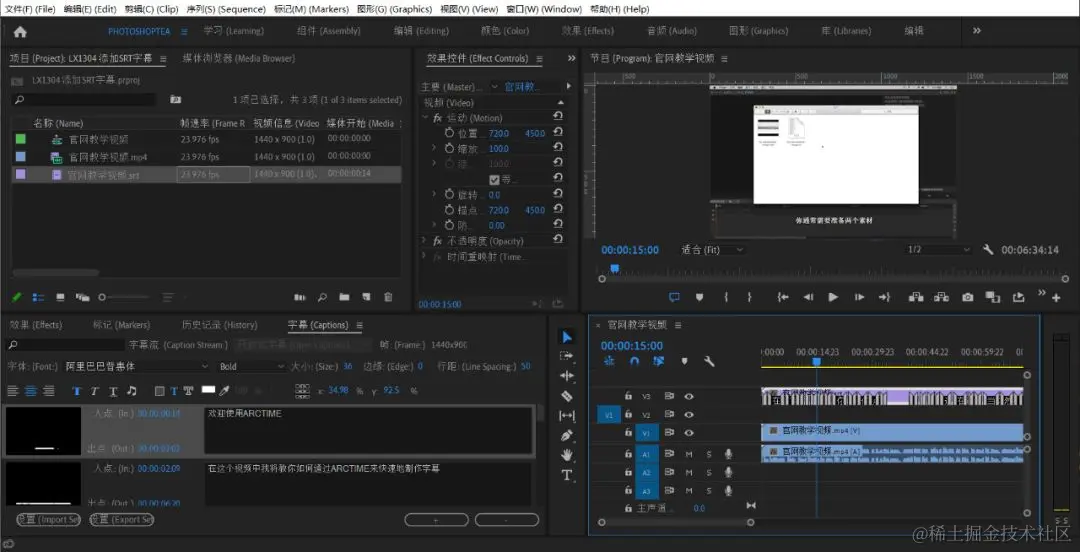Click the caption text color swatch
The image size is (1080, 552).
pos(208,390)
